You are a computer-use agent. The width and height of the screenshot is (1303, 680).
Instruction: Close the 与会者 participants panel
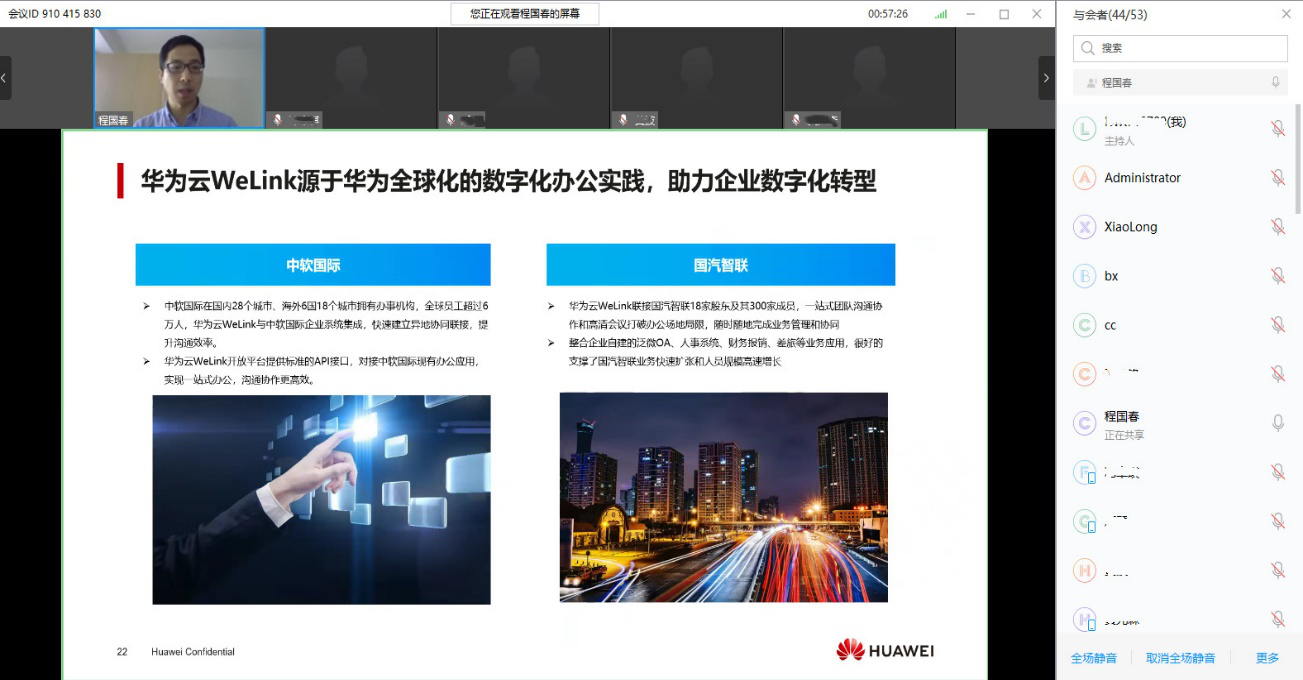1286,14
